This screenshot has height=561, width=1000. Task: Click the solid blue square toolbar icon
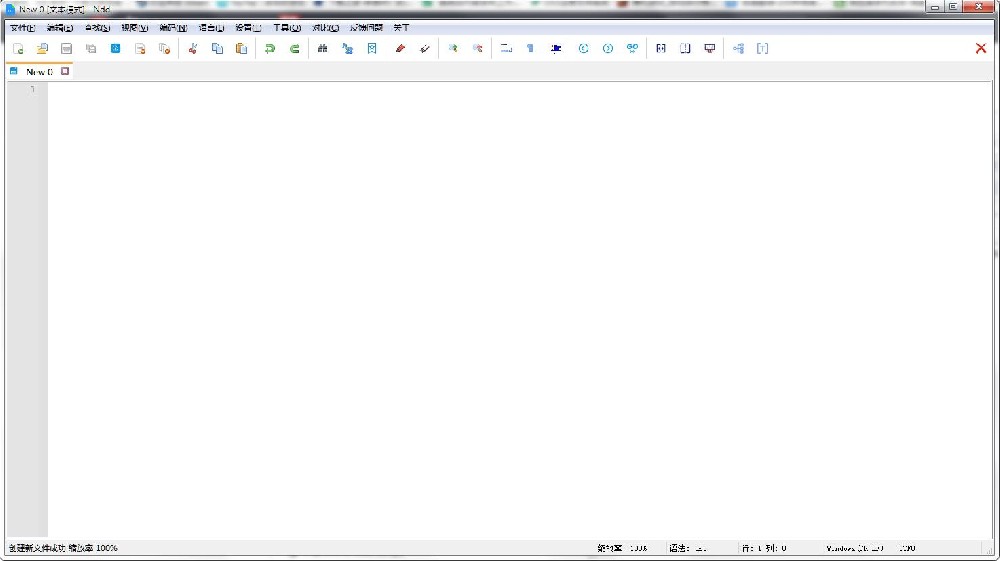115,48
